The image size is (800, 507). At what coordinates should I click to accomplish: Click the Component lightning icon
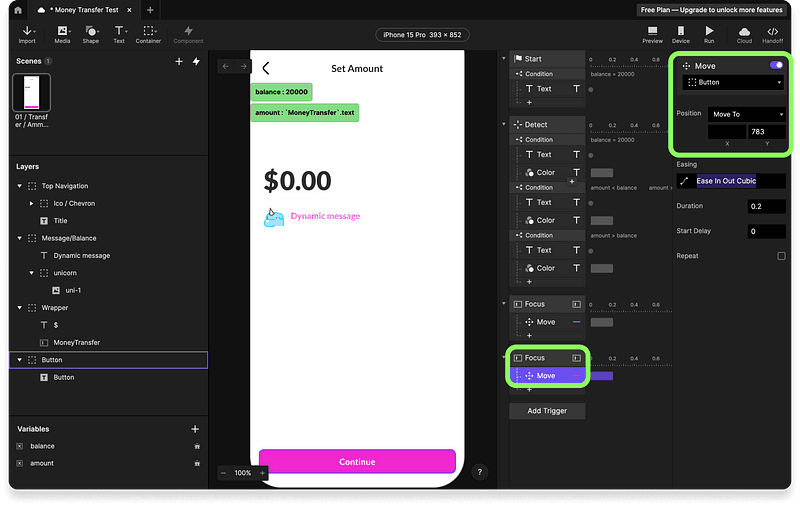point(188,31)
